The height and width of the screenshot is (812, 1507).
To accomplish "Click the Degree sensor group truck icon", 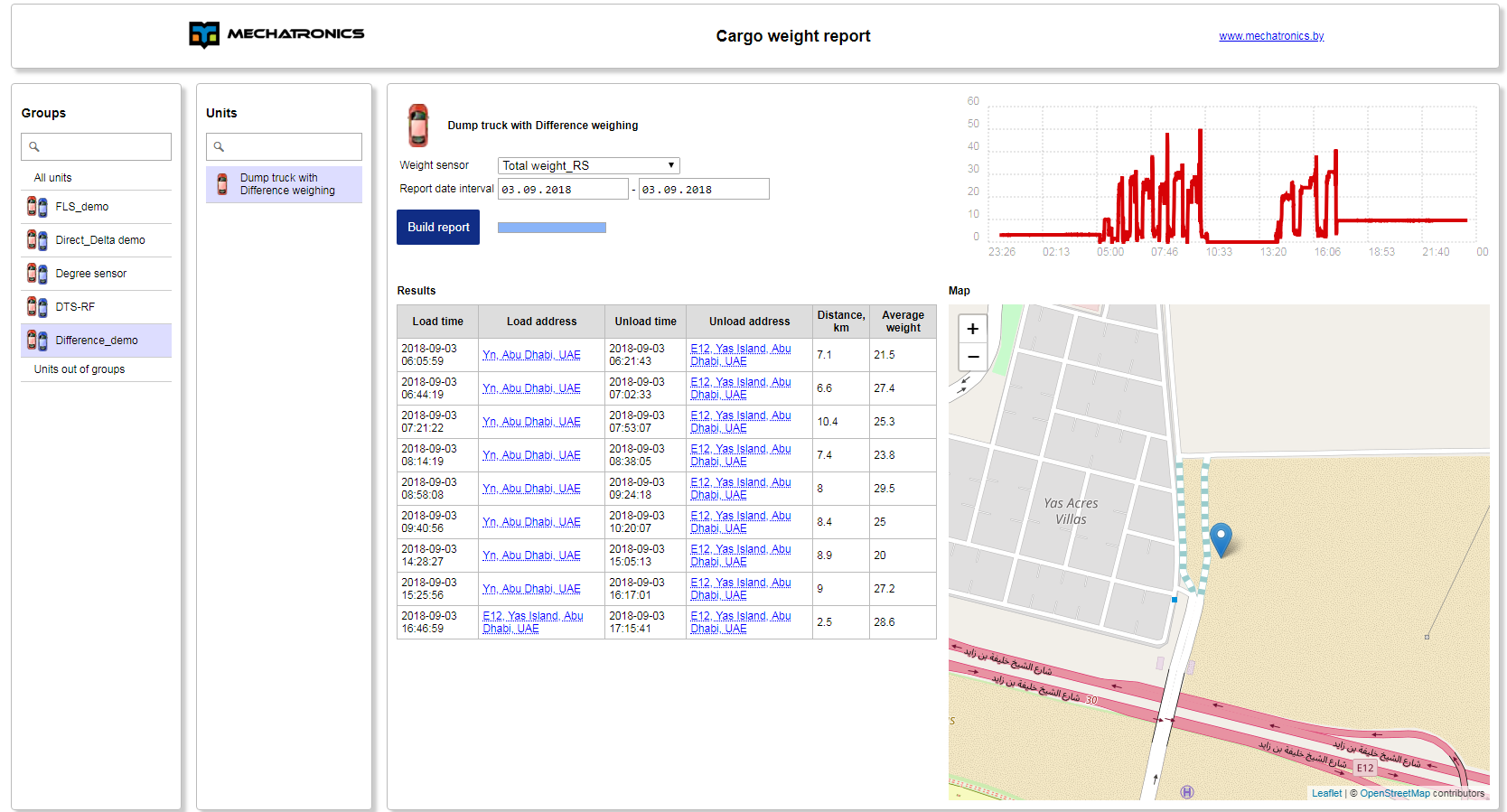I will 37,274.
